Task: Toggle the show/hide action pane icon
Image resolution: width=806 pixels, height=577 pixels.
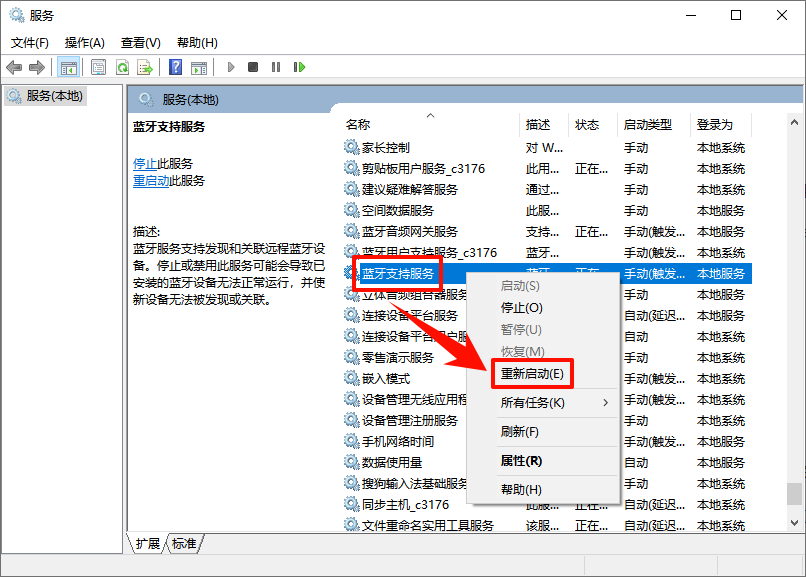Action: [199, 67]
